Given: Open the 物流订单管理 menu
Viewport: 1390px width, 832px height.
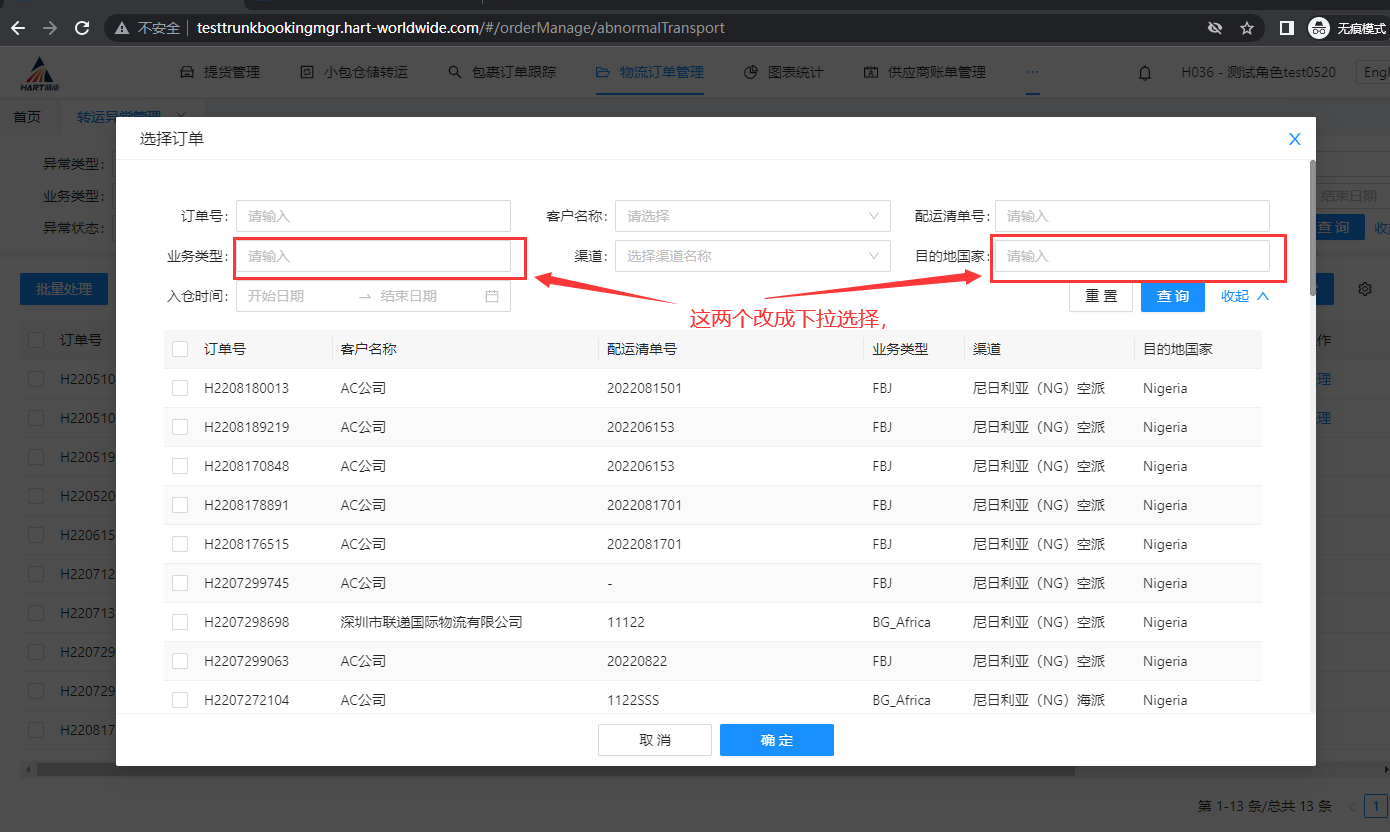Looking at the screenshot, I should tap(650, 72).
